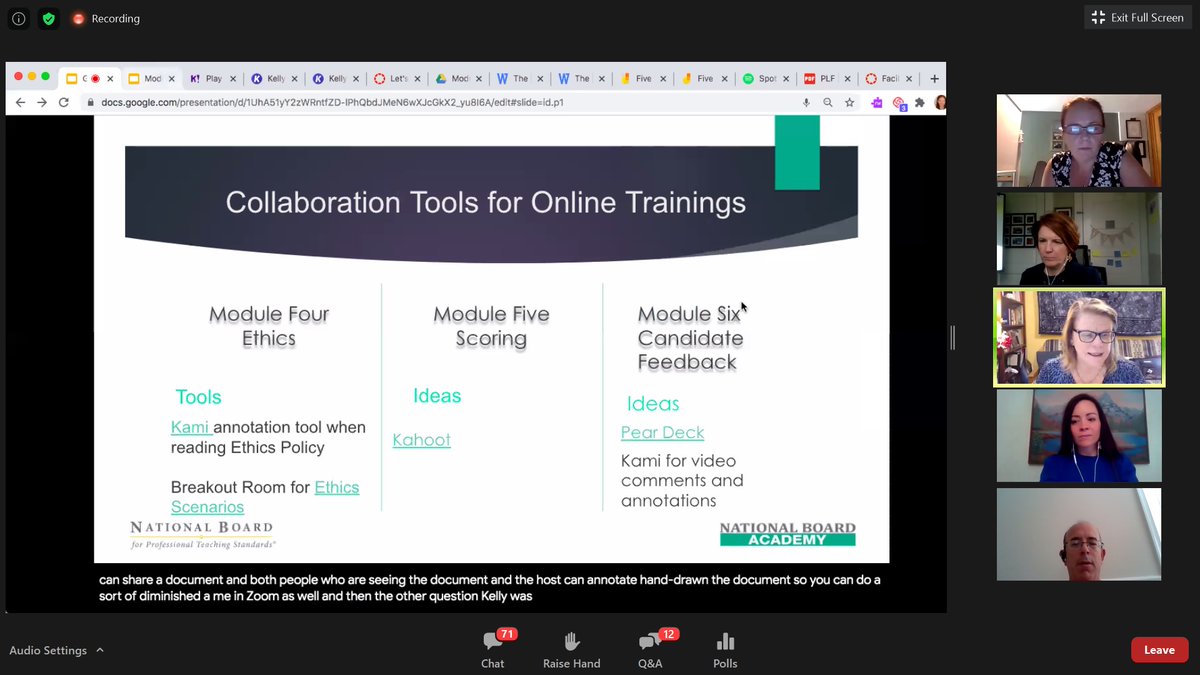Screen dimensions: 1200x675
Task: Click Kami for video comments text
Action: pos(682,480)
